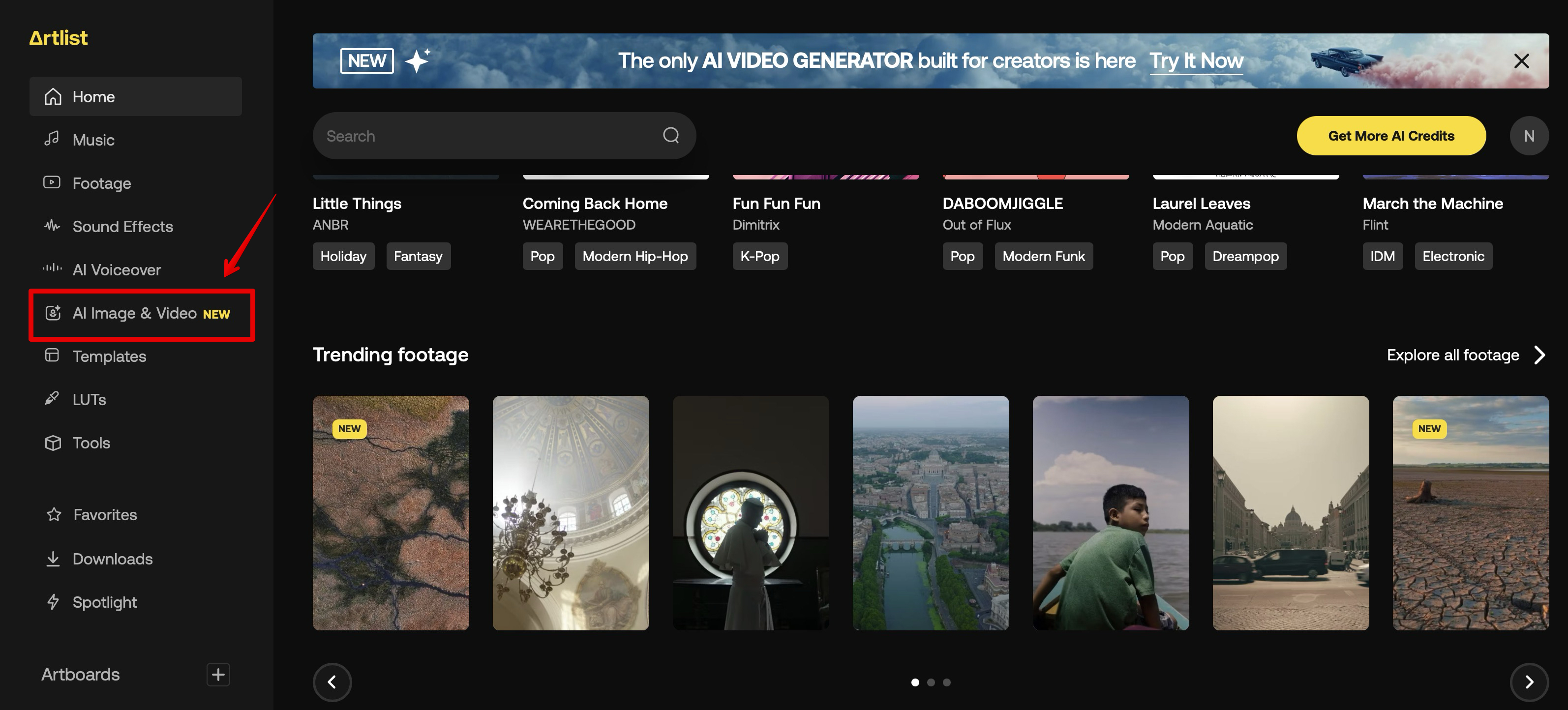Click the Artlist logo

pyautogui.click(x=59, y=38)
